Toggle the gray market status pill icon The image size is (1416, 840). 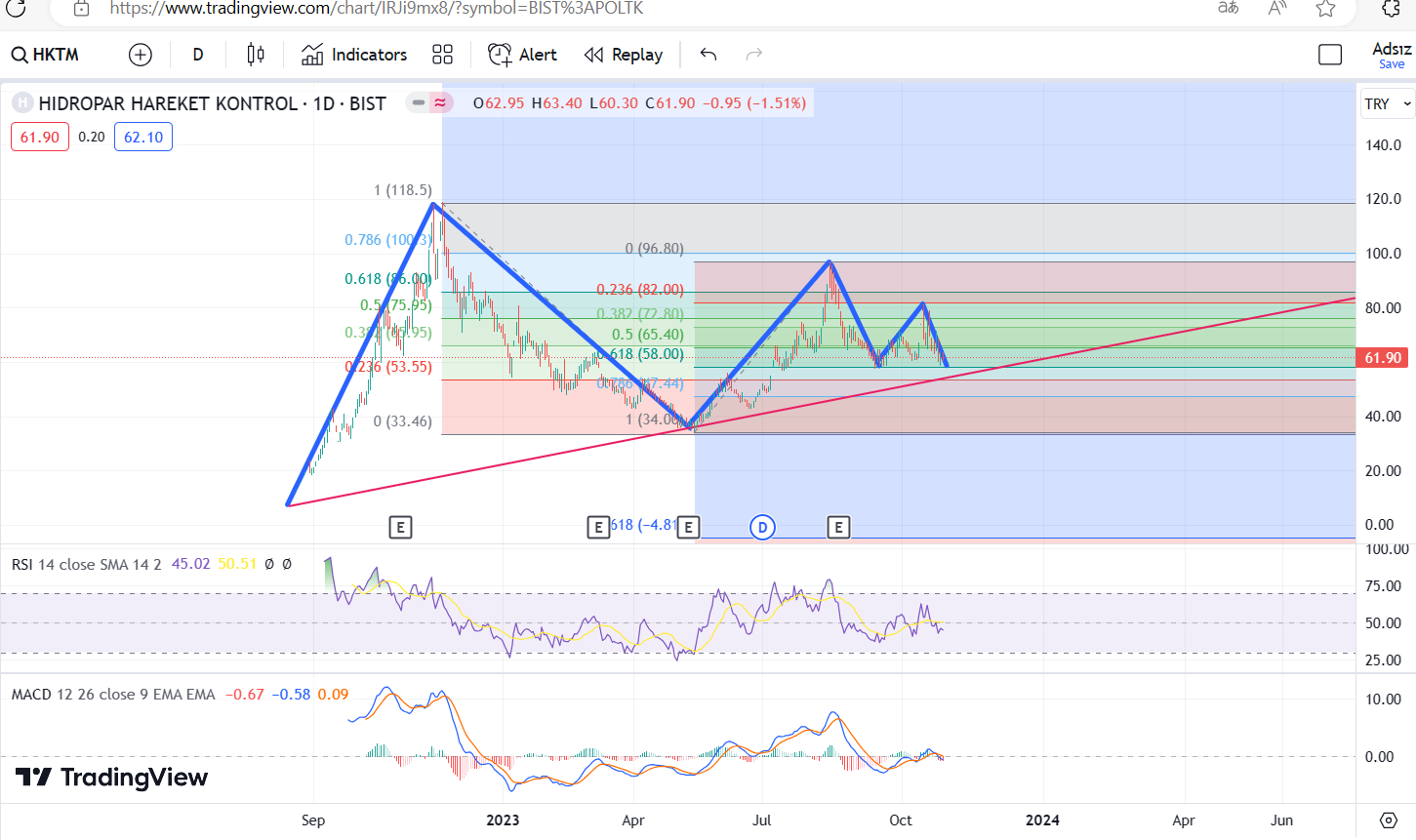(x=418, y=102)
